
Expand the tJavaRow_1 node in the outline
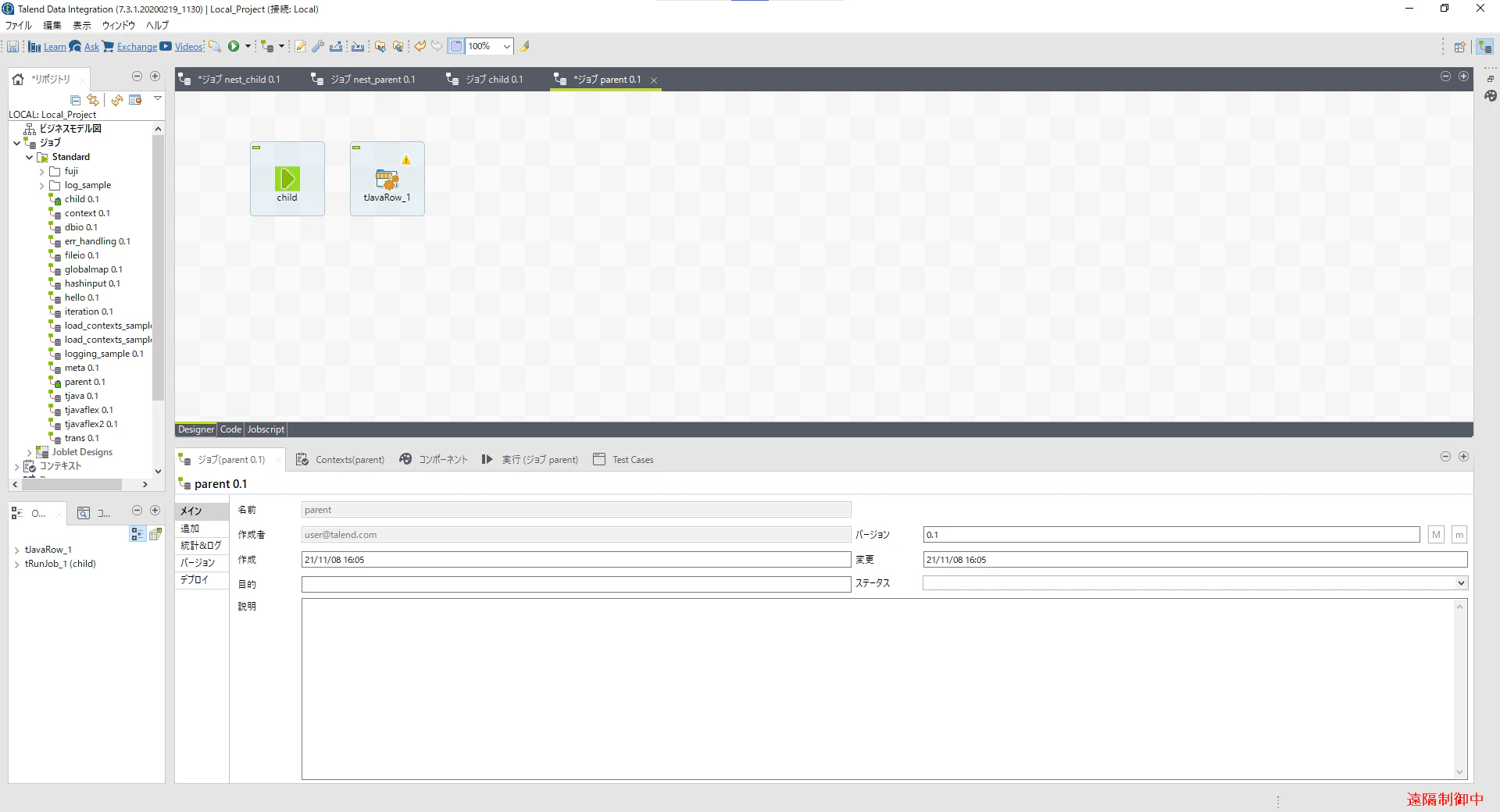[x=17, y=550]
